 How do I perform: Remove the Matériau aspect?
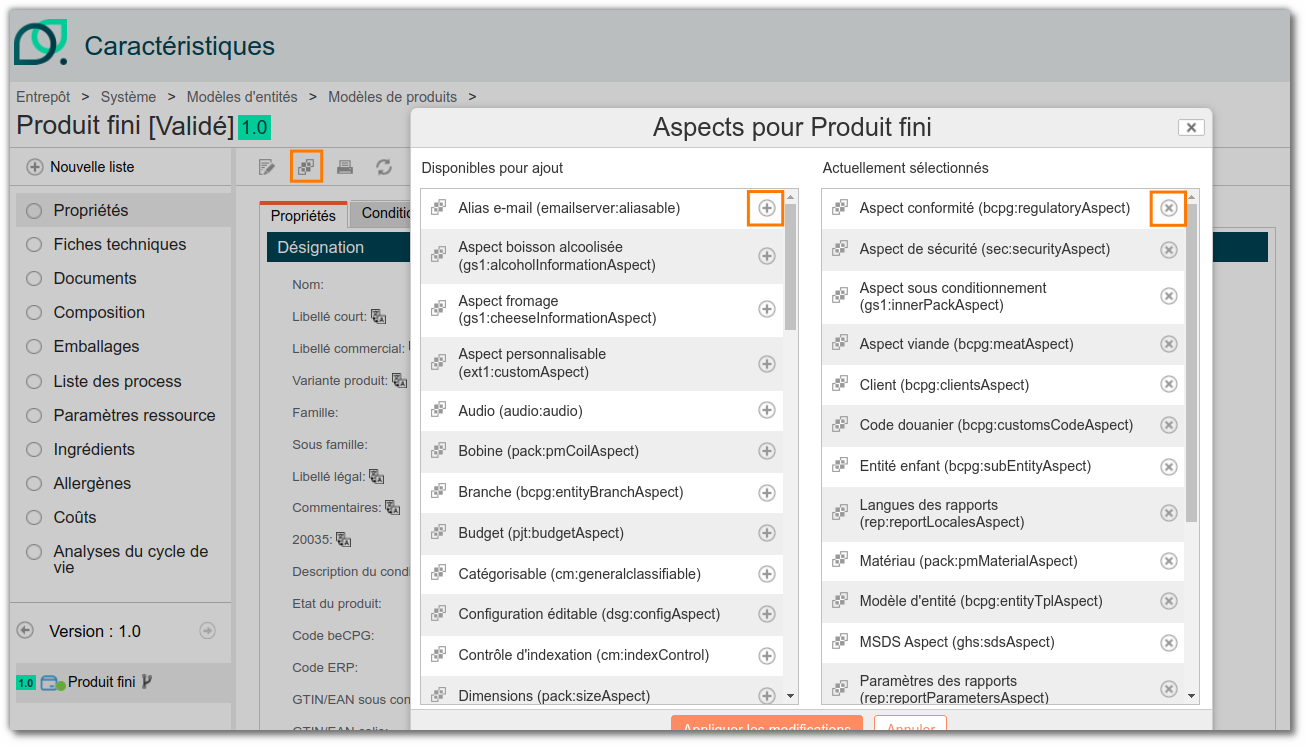1168,561
